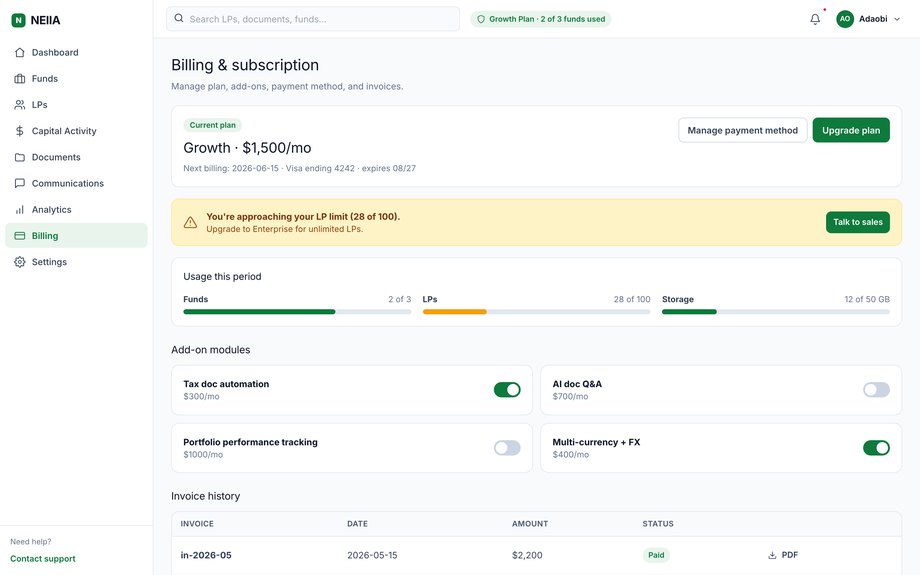This screenshot has height=575, width=920.
Task: Click the Capital Activity dollar icon
Action: point(20,131)
